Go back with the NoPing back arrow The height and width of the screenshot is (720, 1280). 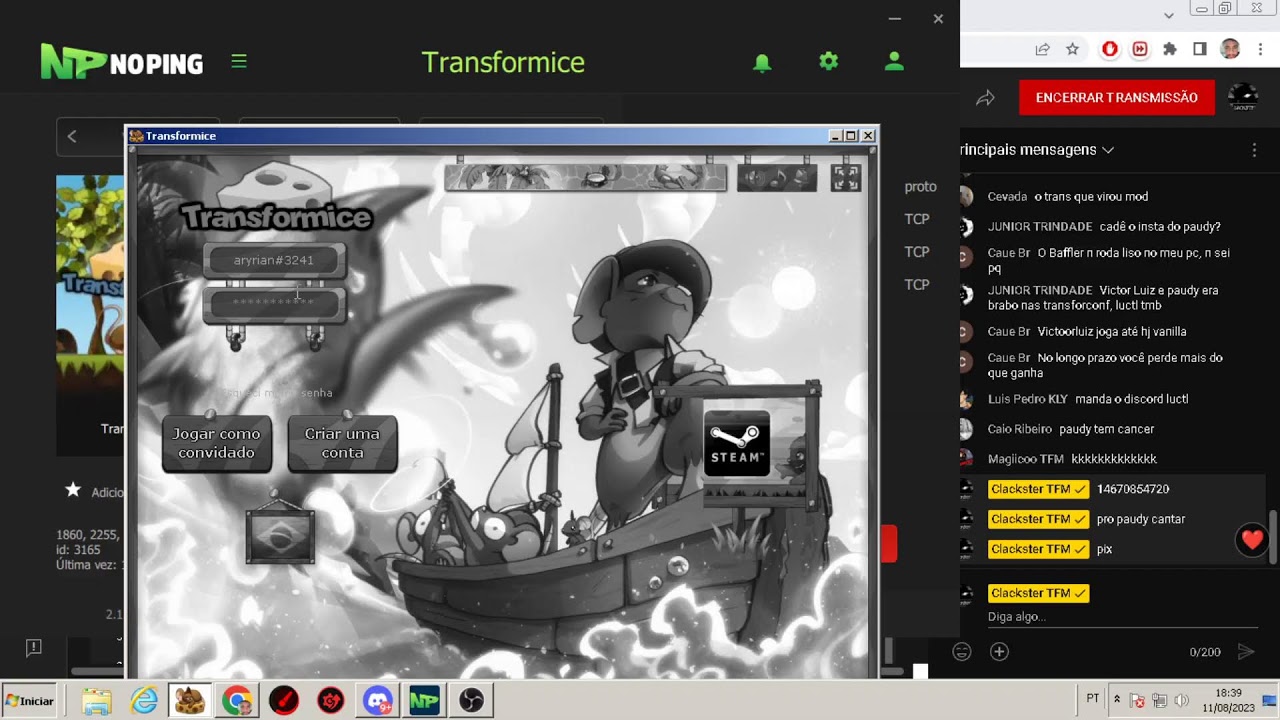click(72, 136)
